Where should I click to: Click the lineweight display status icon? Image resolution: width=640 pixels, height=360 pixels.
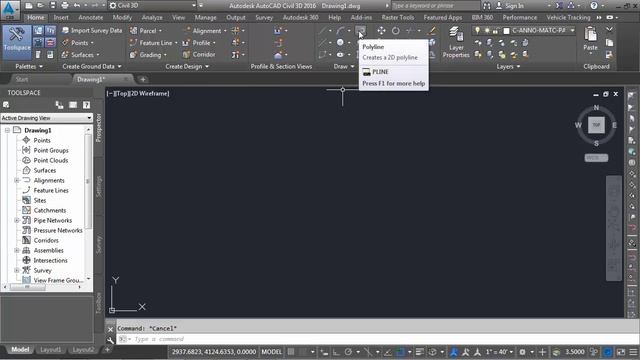click(x=420, y=352)
